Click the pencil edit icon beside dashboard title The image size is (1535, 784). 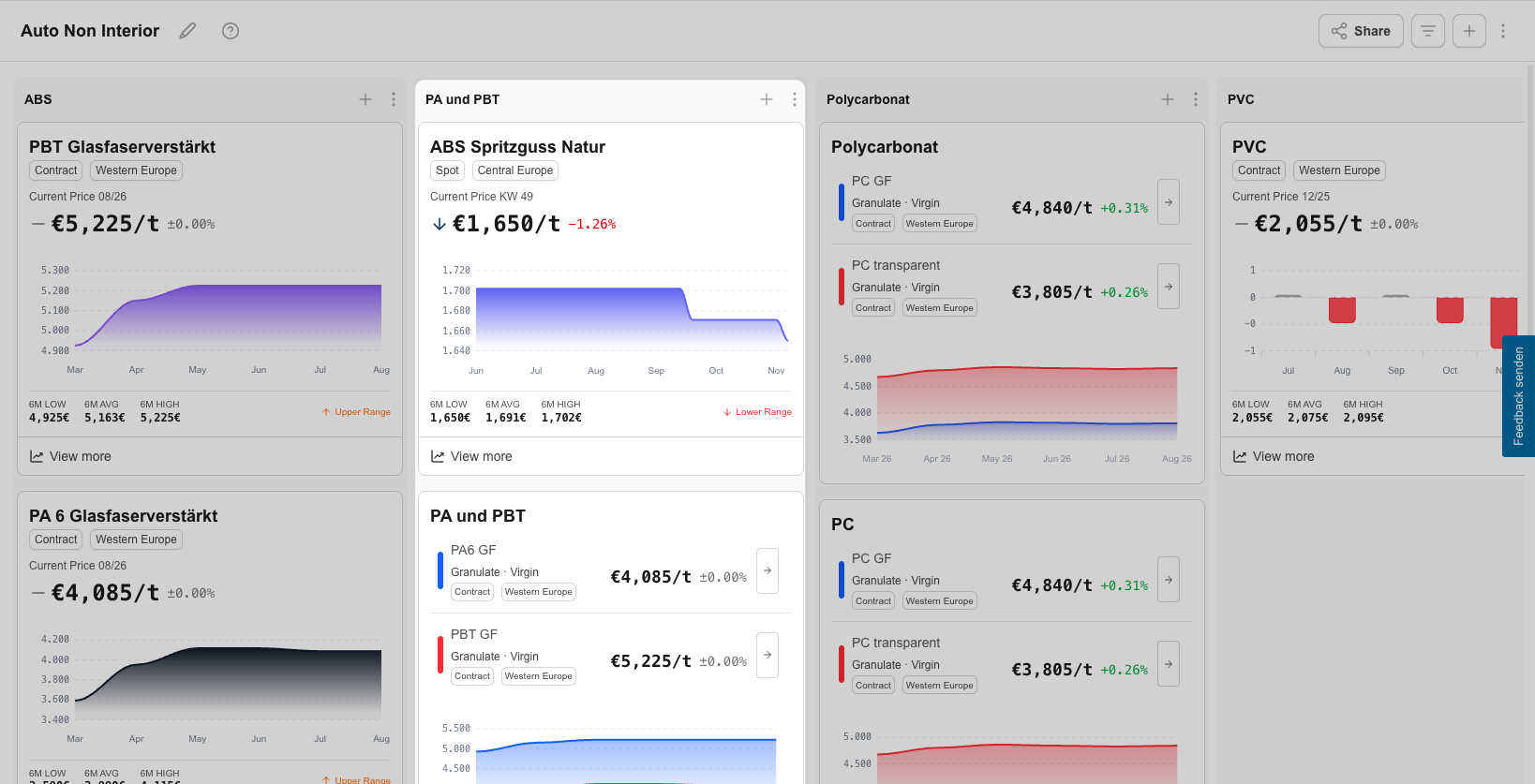coord(187,31)
